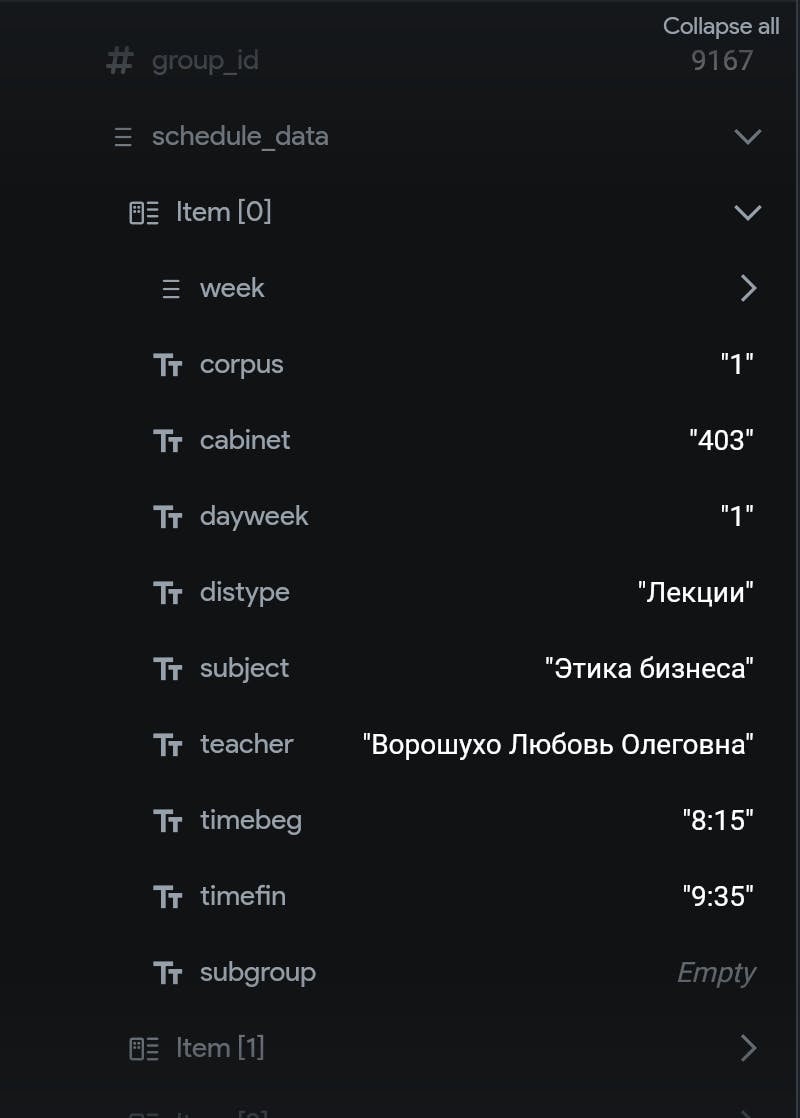Select the timebeg value "8:15"
Viewport: 800px width, 1118px height.
tap(718, 821)
